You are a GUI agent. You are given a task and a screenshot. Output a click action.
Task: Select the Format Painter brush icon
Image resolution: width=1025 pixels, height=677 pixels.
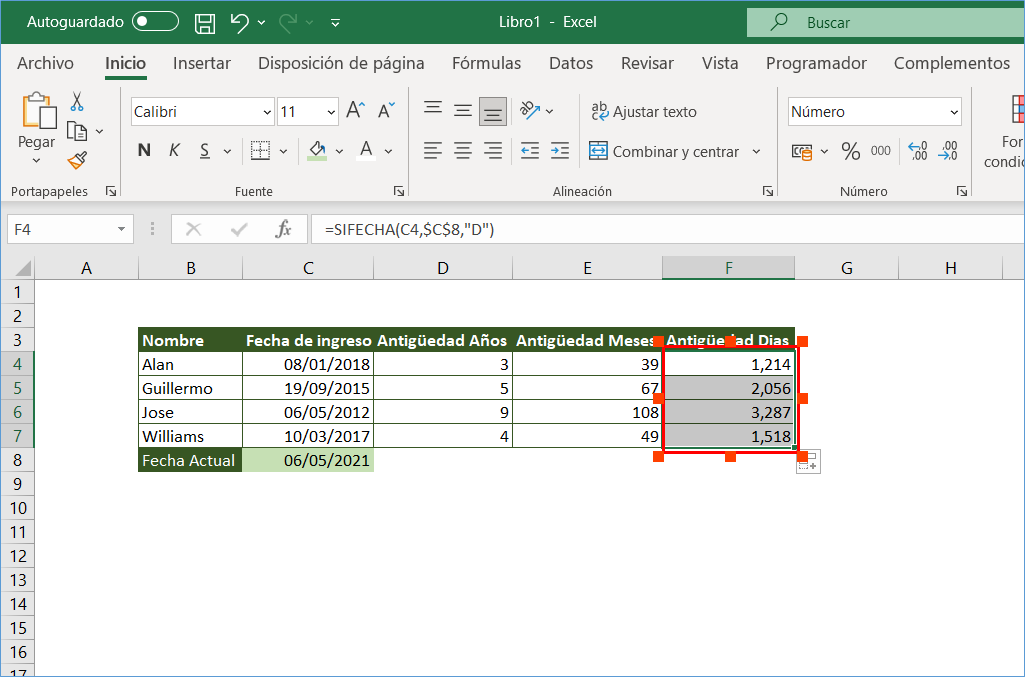coord(77,160)
